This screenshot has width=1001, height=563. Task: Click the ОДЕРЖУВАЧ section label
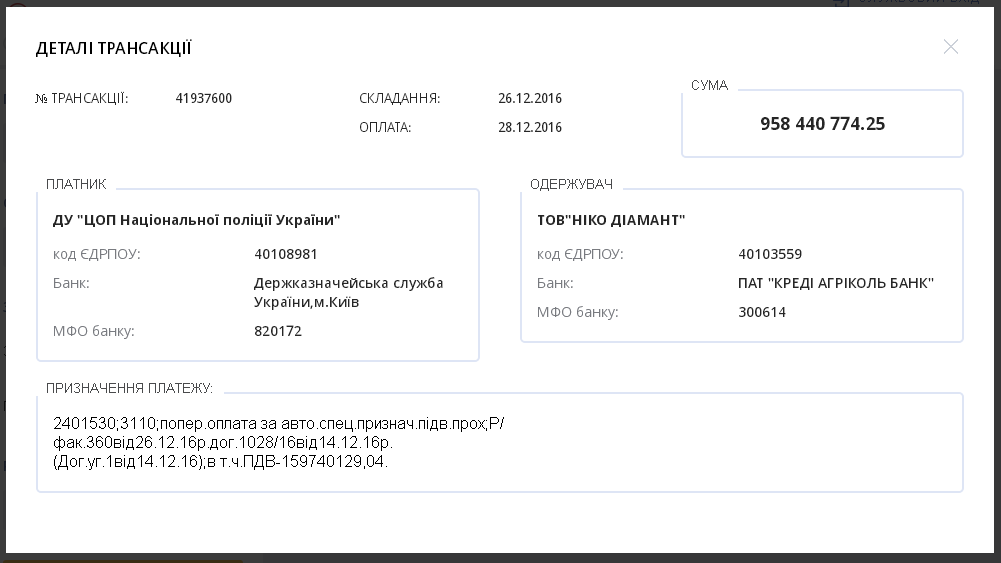571,185
